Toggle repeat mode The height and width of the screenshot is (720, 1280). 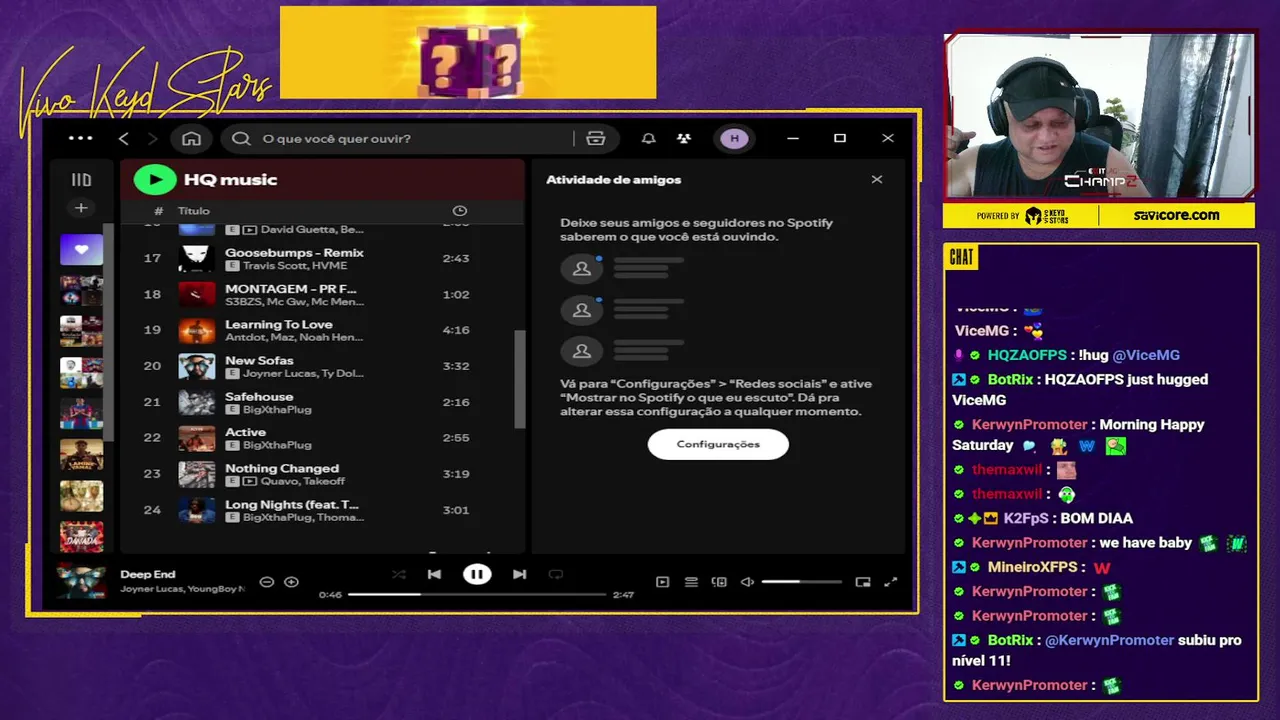(556, 574)
